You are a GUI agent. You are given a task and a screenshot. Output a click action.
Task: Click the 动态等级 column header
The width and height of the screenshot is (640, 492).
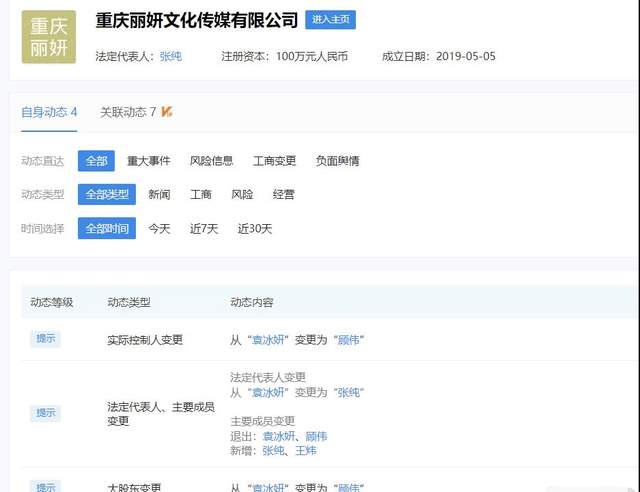[x=52, y=302]
